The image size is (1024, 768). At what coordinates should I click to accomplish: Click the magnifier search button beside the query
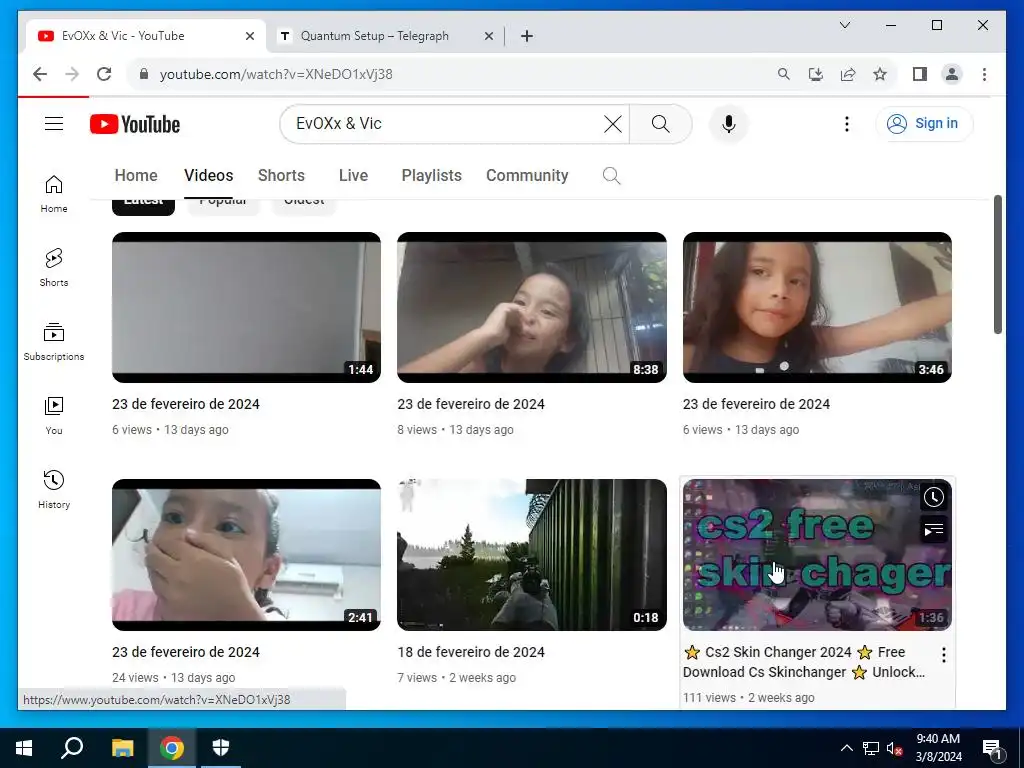click(660, 123)
